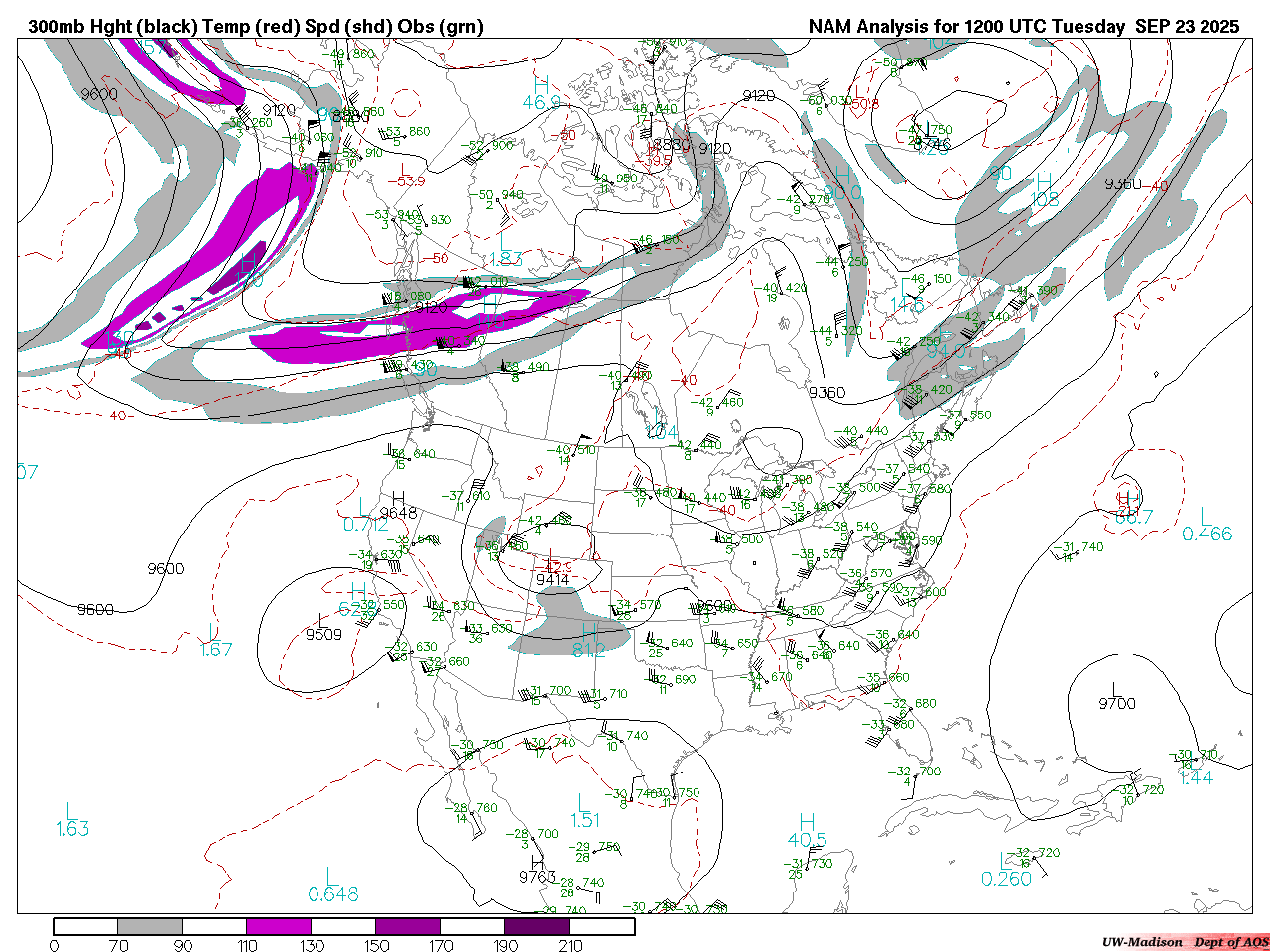Click the H marker labeled 40.5

[807, 821]
